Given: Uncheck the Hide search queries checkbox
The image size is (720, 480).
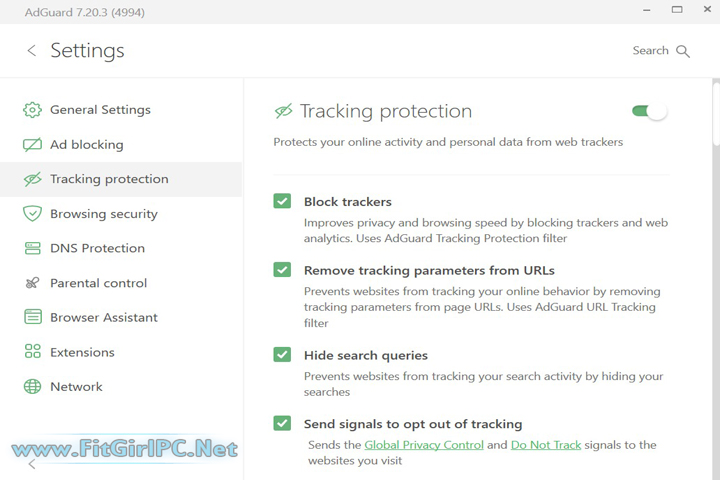Looking at the screenshot, I should 282,355.
